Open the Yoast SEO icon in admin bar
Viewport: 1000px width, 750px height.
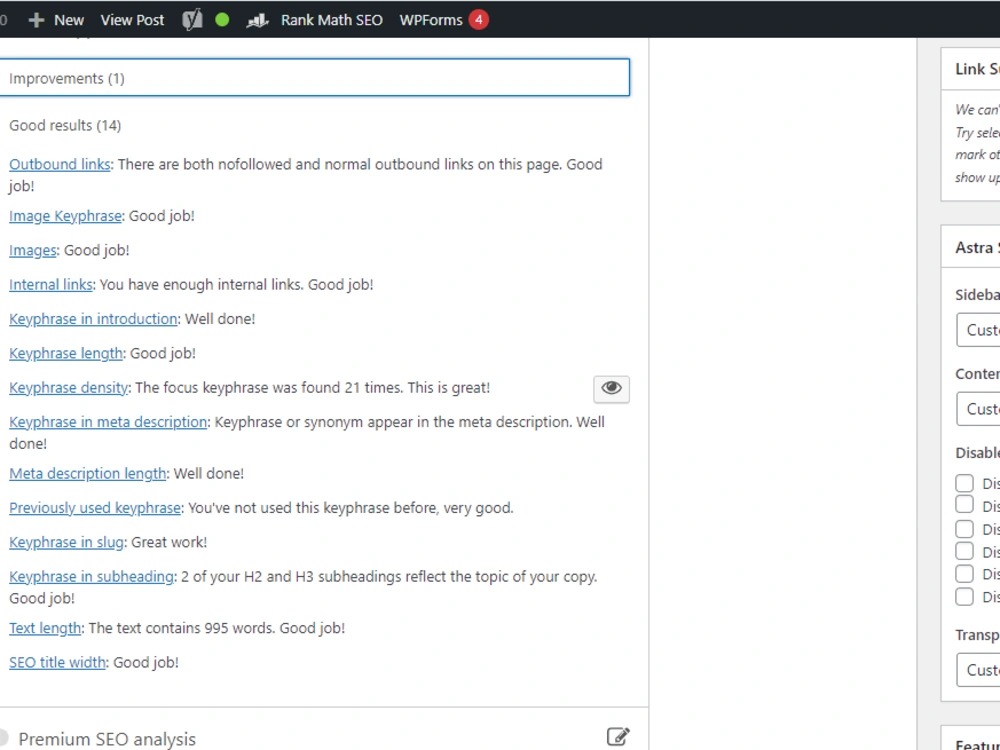click(x=192, y=20)
